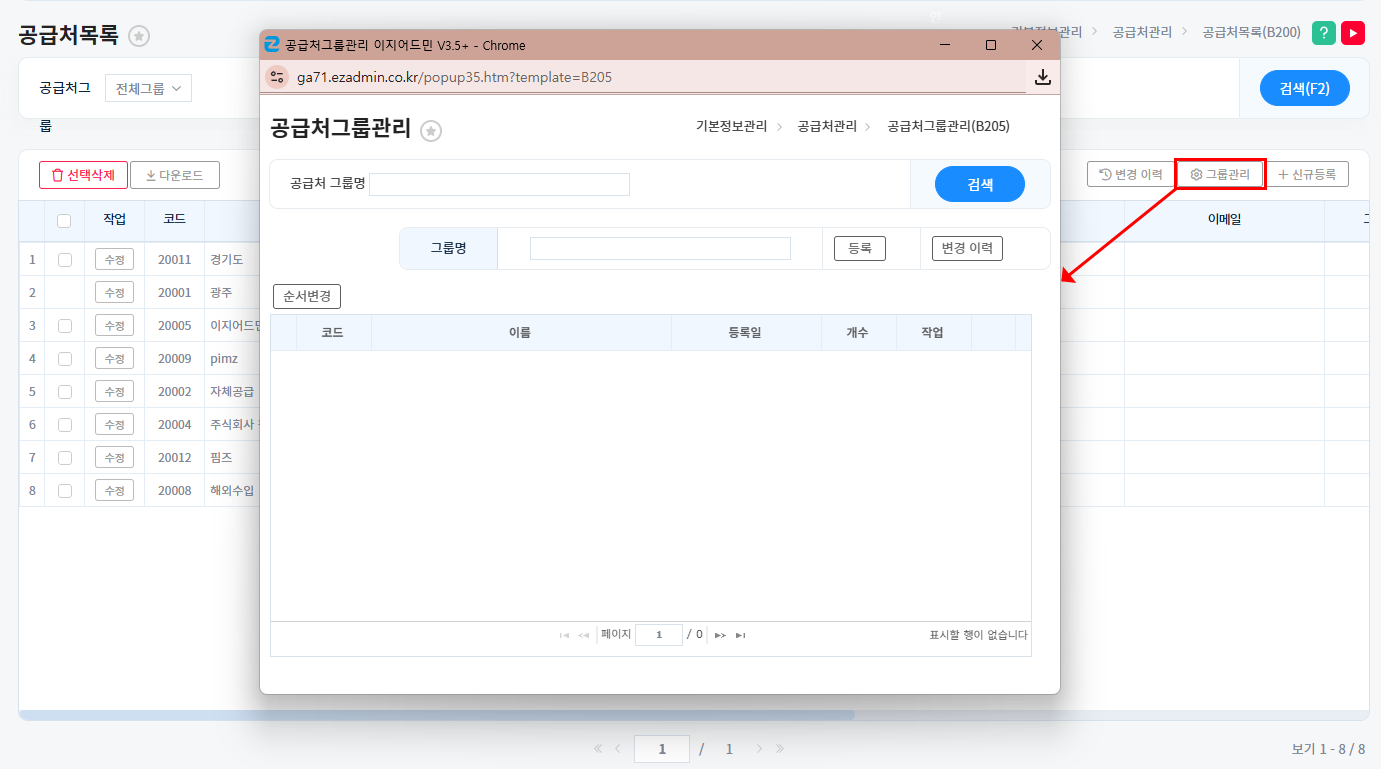Image resolution: width=1381 pixels, height=769 pixels.
Task: Click the 순서변경 button
Action: (x=307, y=297)
